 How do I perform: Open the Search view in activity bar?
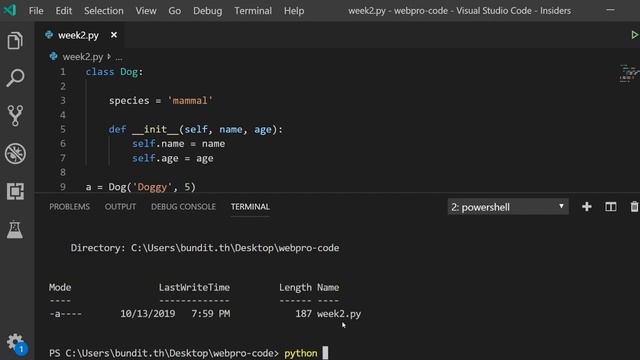pos(15,78)
